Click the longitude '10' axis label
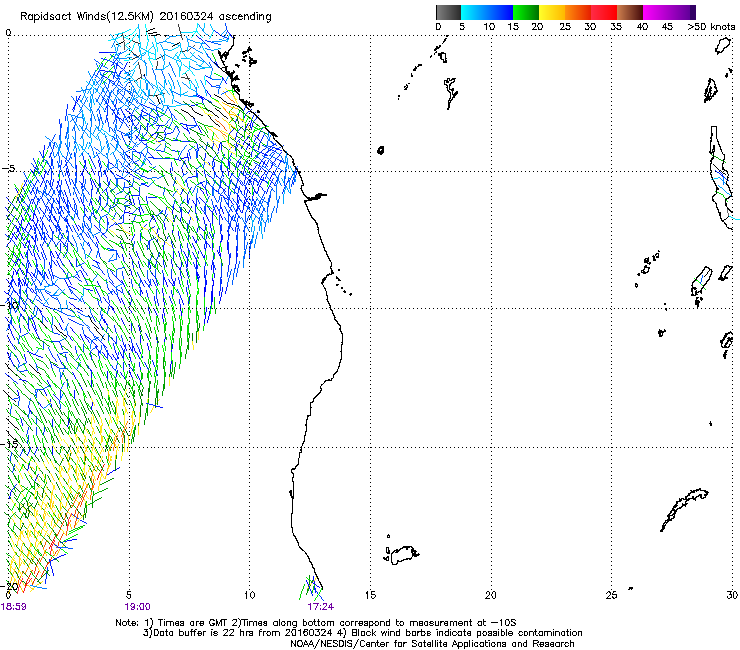This screenshot has width=740, height=650. [250, 595]
